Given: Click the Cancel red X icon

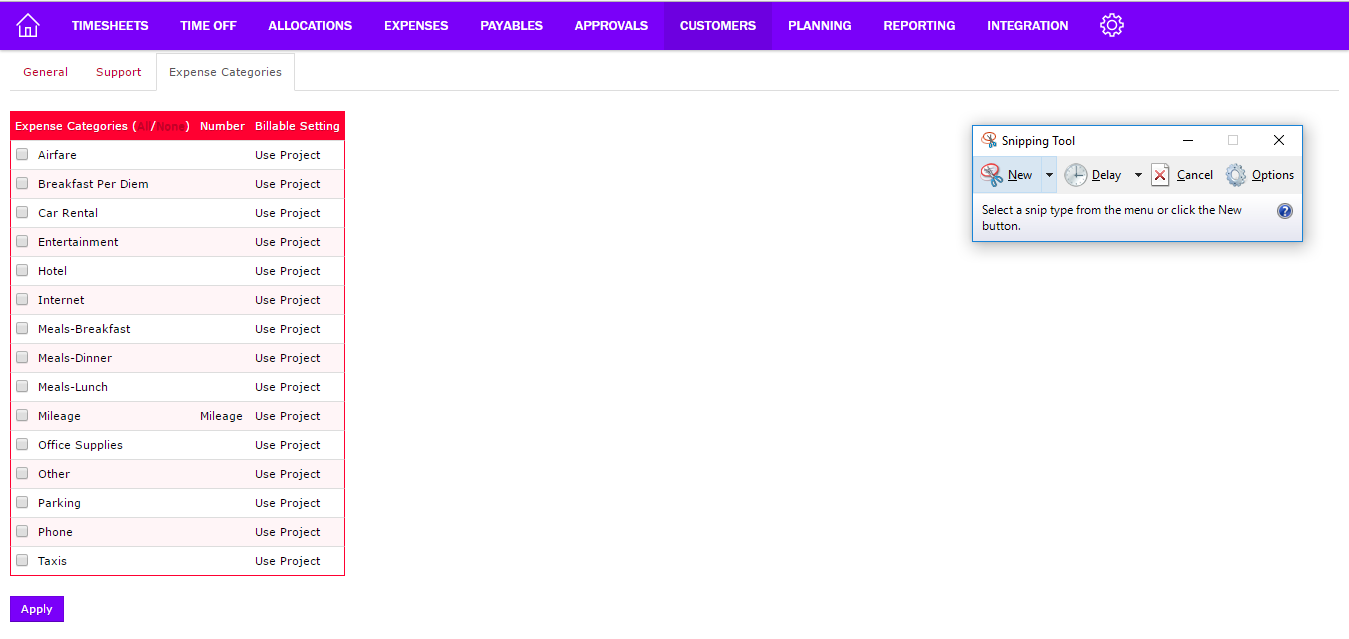Looking at the screenshot, I should coord(1160,175).
